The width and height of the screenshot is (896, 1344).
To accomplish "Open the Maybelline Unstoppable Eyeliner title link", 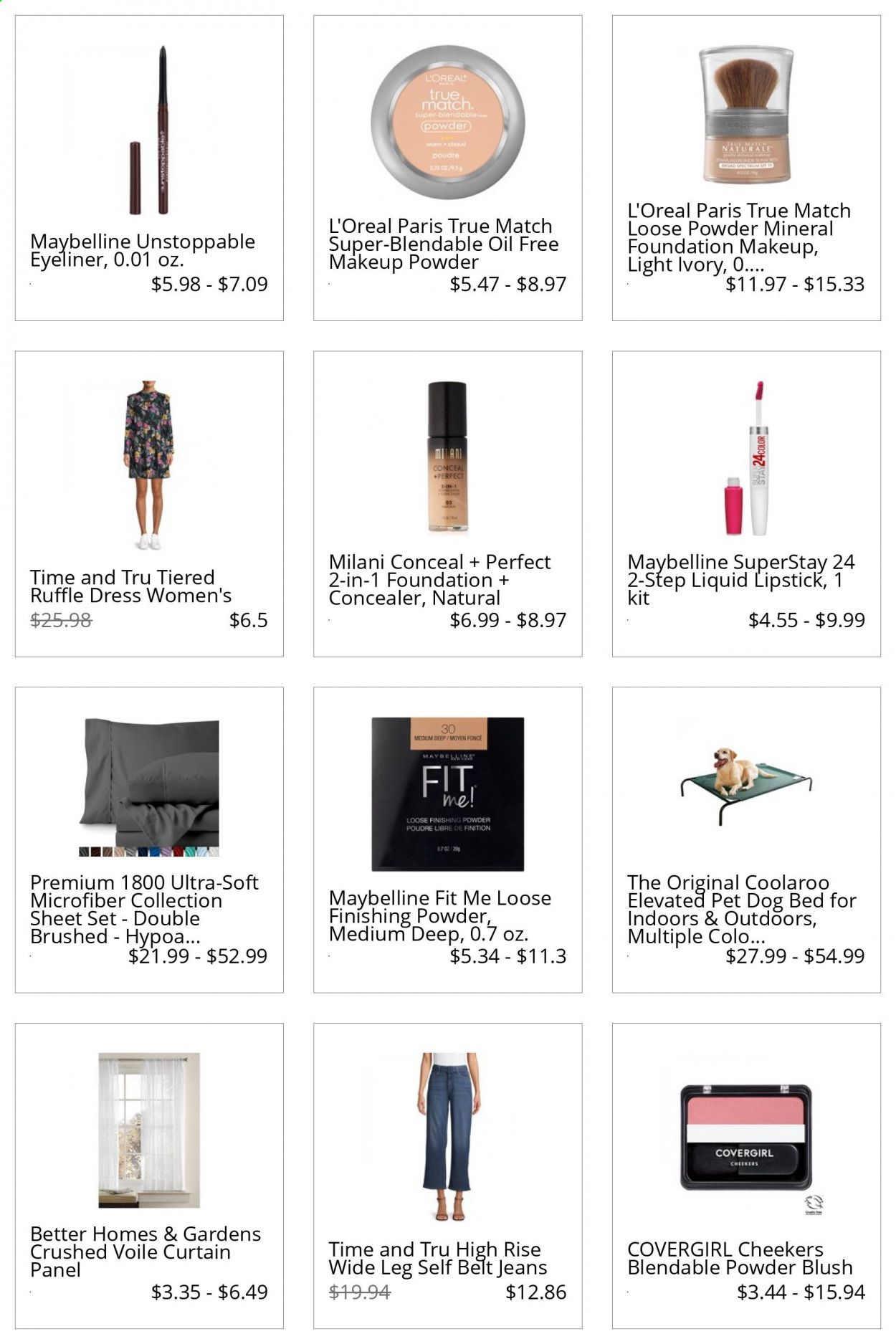I will click(143, 250).
